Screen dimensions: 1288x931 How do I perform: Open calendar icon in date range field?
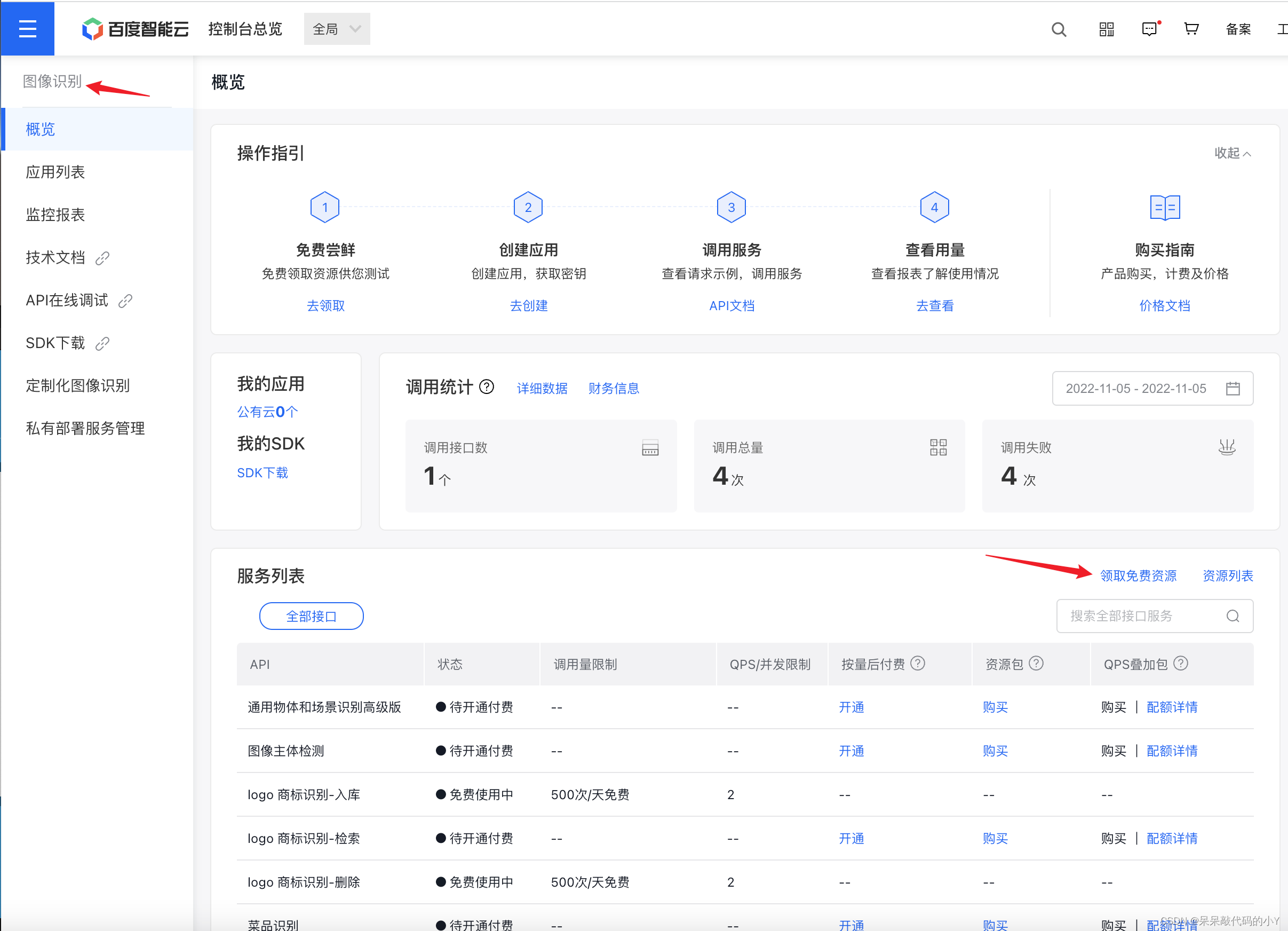point(1233,389)
